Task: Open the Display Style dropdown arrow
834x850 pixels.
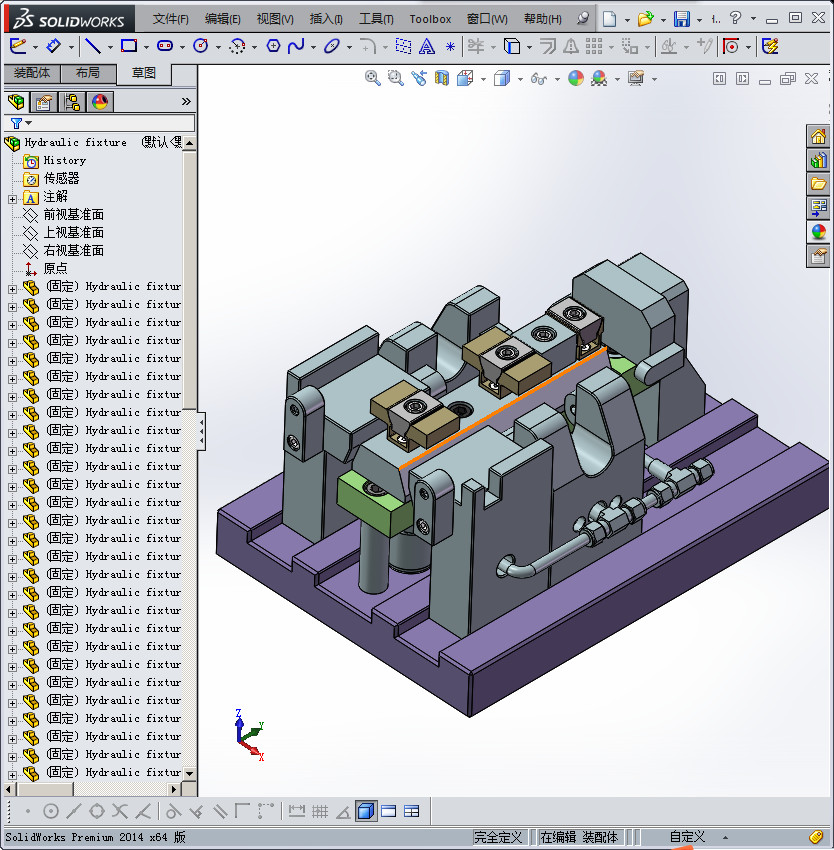Action: 520,80
